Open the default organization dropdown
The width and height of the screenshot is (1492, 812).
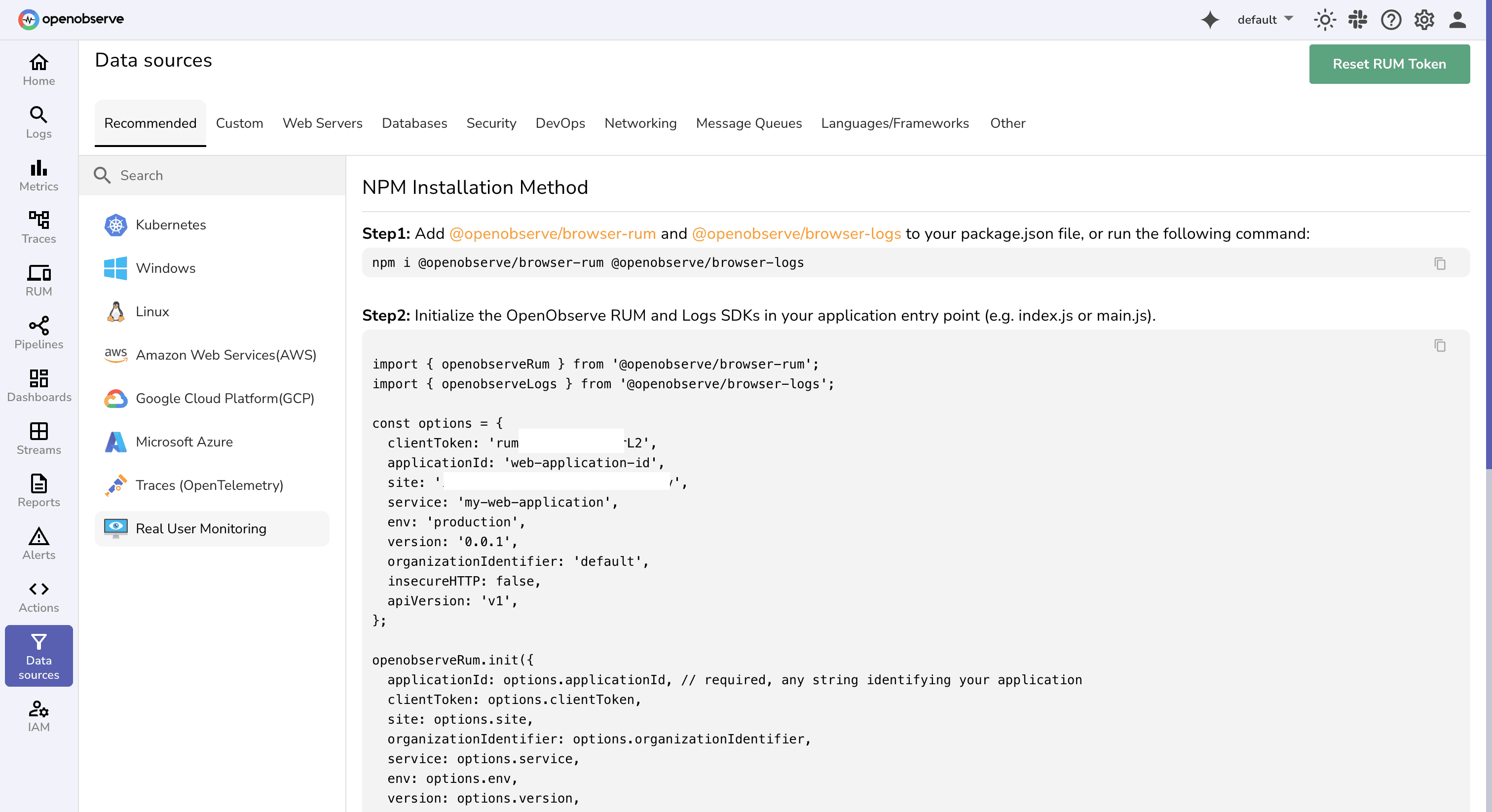[x=1265, y=19]
